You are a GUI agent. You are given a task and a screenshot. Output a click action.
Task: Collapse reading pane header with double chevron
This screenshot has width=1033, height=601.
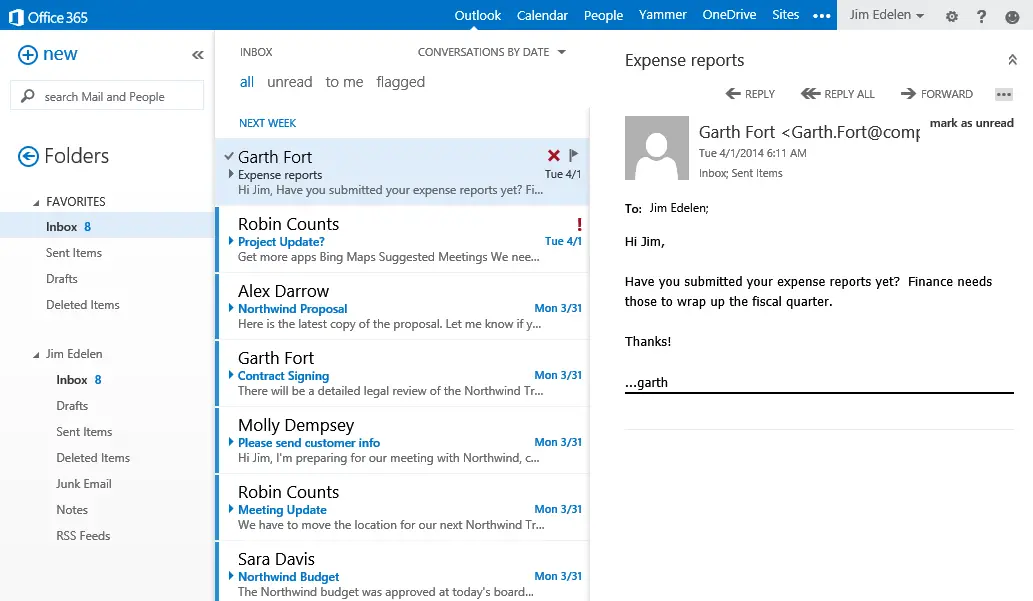point(1013,60)
